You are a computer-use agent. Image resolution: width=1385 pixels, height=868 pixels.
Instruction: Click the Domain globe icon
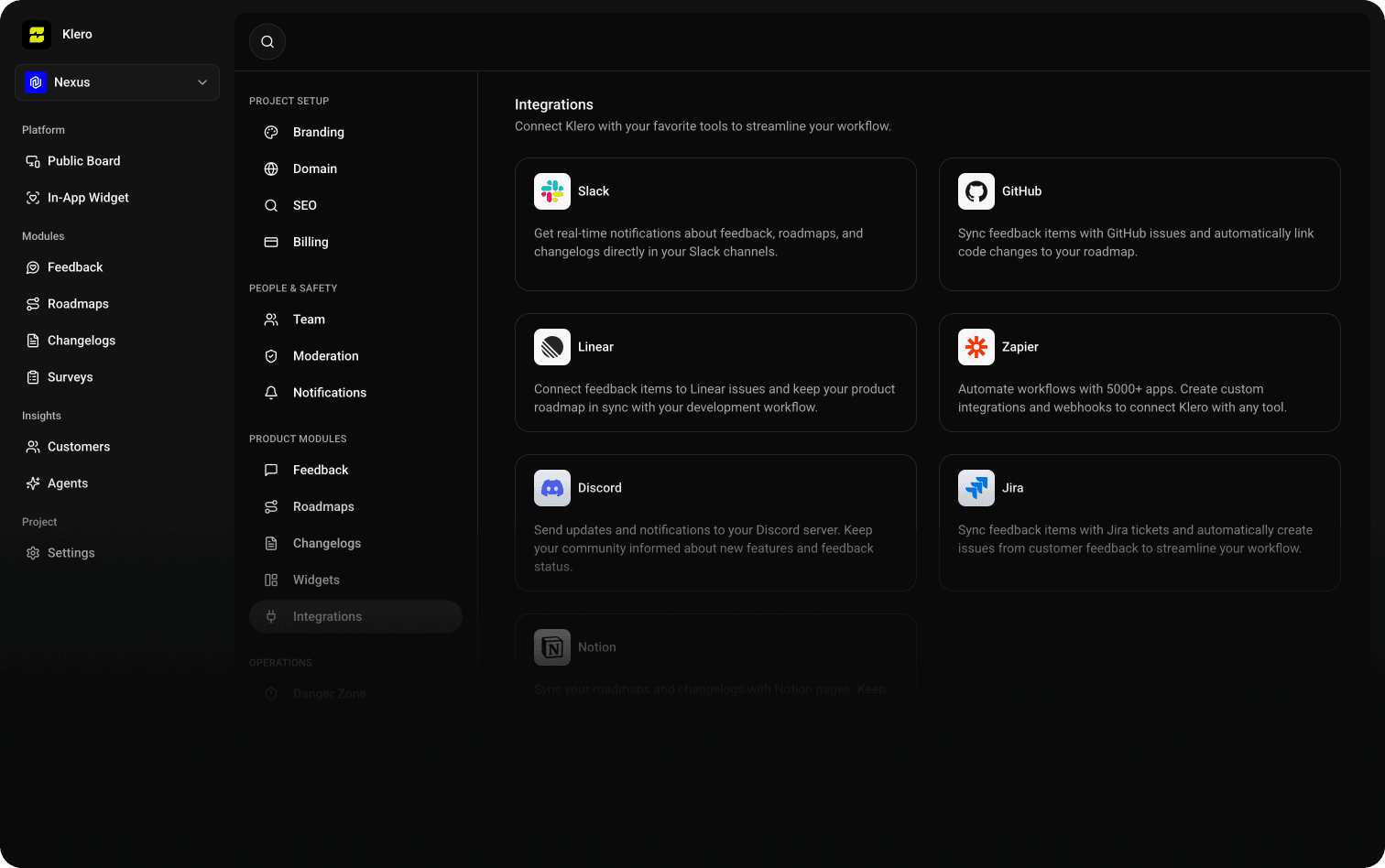(271, 168)
